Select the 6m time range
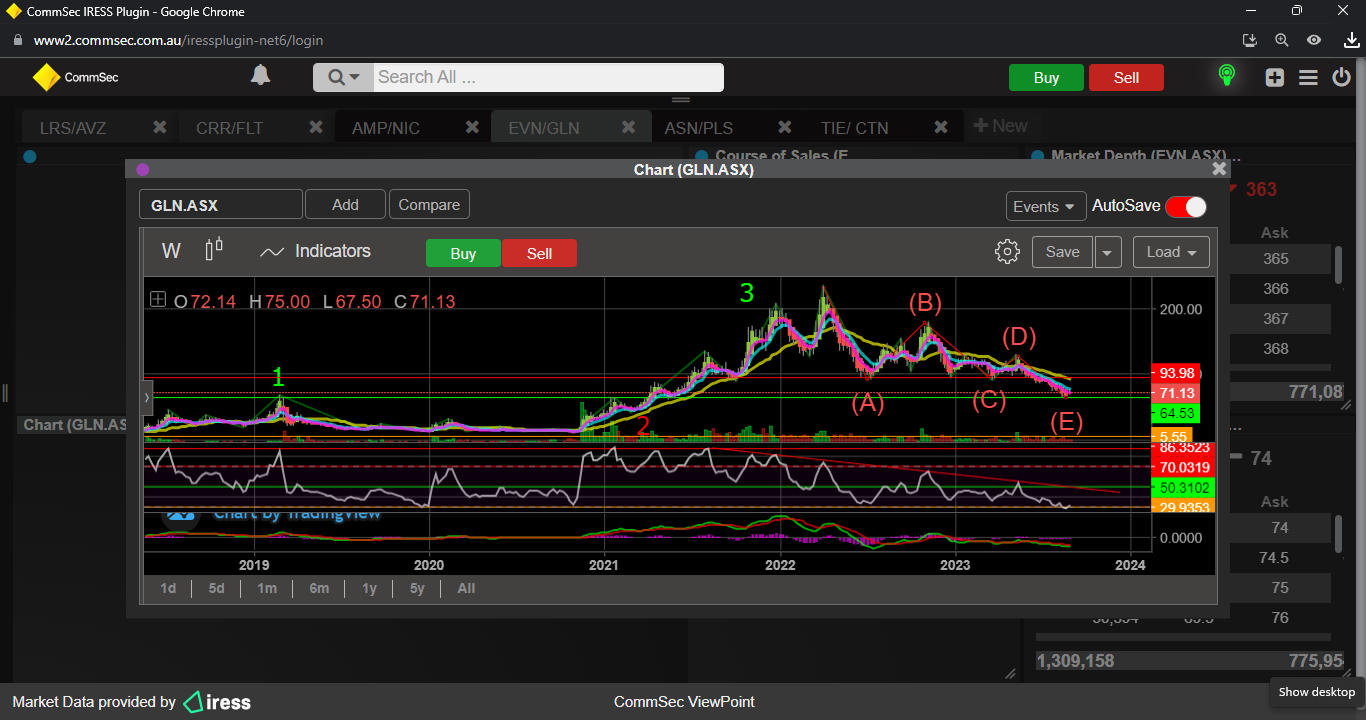 (319, 588)
